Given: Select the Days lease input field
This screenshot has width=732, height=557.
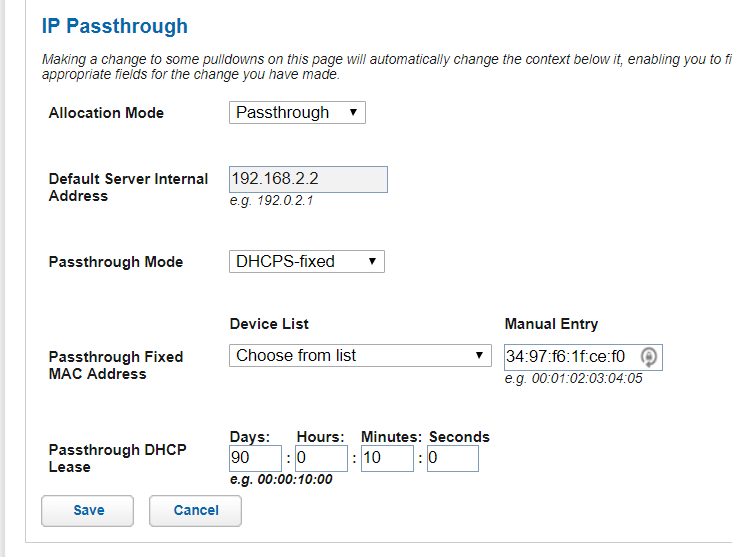Looking at the screenshot, I should coord(255,459).
